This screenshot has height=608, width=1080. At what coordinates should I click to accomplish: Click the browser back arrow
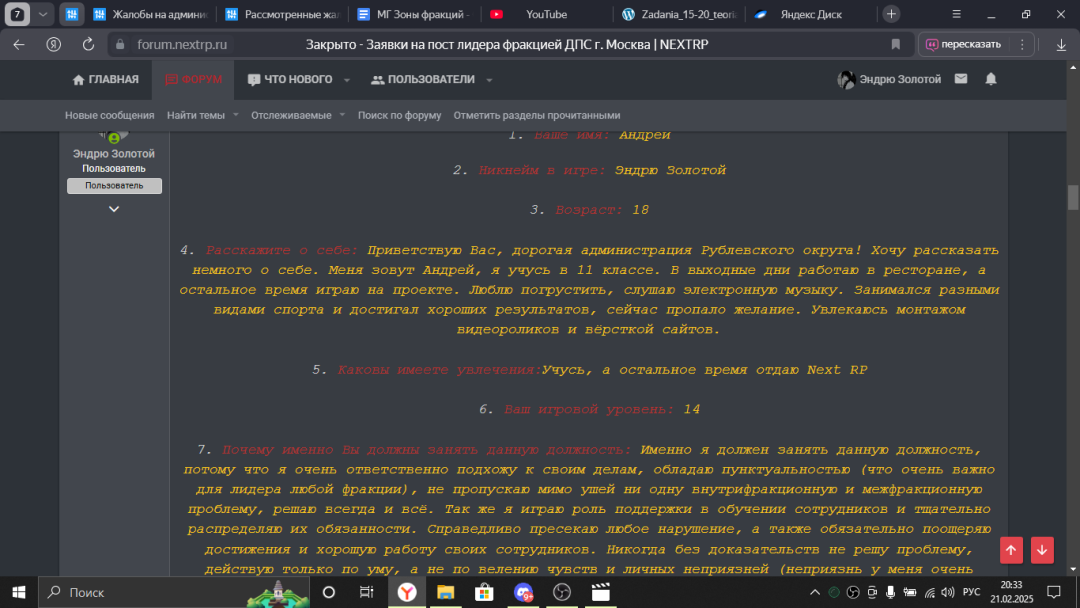click(x=19, y=45)
